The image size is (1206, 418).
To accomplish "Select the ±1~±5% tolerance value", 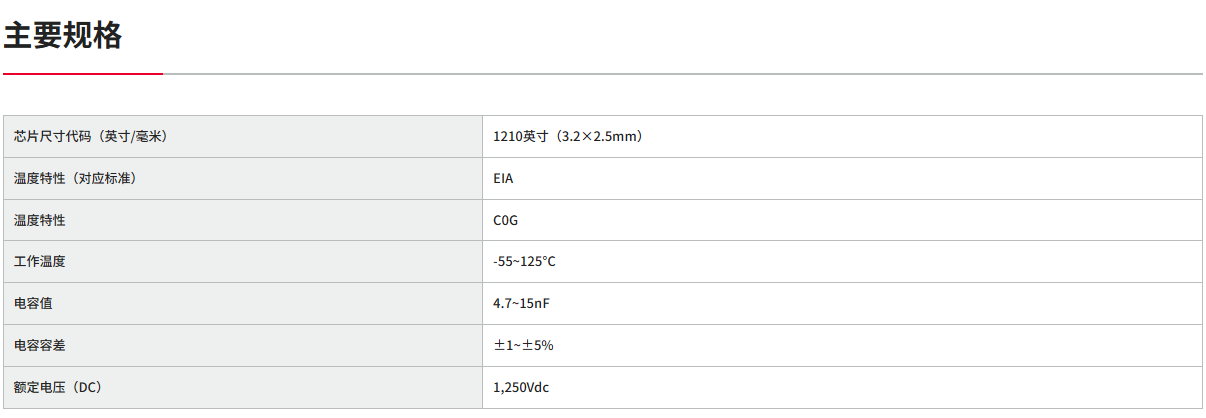I will click(x=523, y=345).
